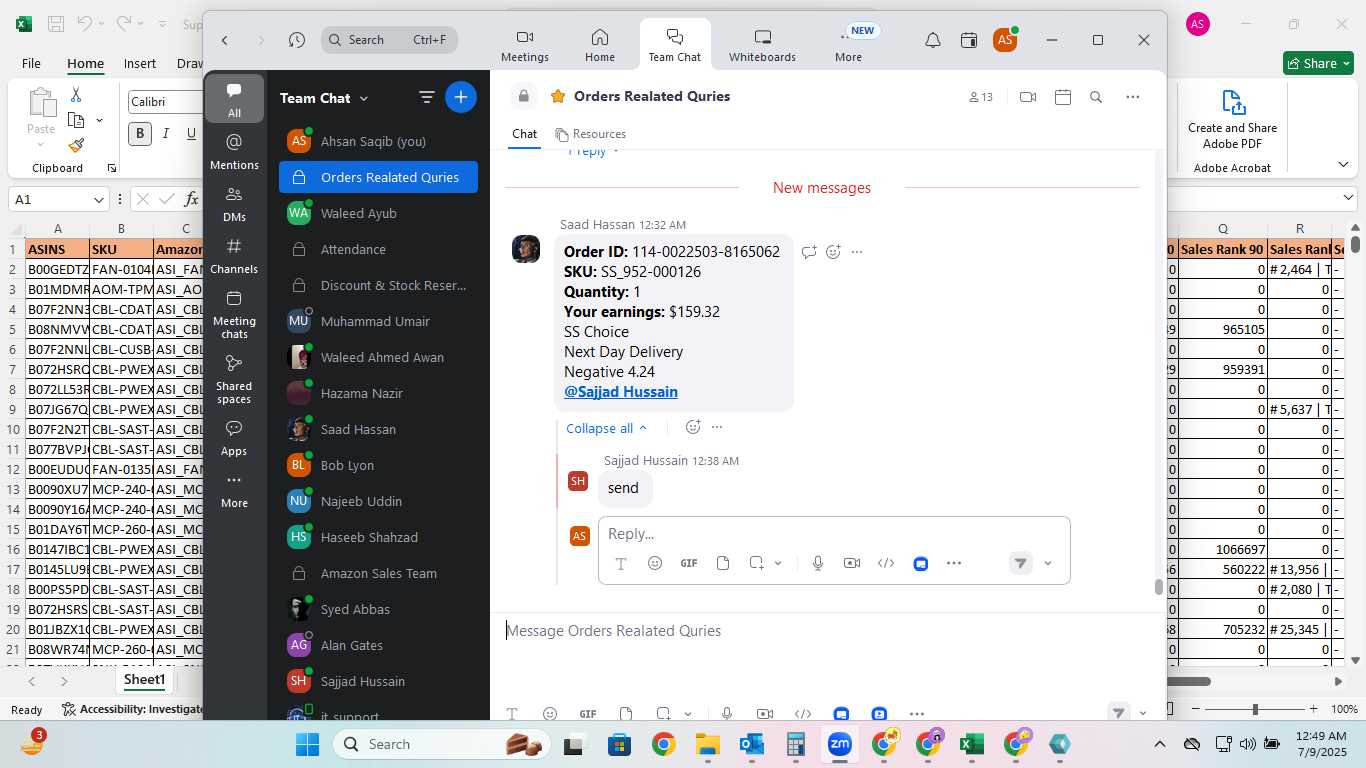Open Channels in Zoom sidebar

pyautogui.click(x=234, y=255)
